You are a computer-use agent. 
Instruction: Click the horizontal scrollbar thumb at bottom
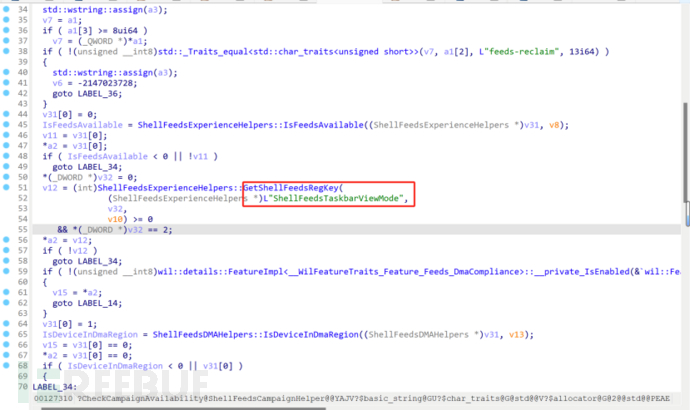tap(184, 408)
